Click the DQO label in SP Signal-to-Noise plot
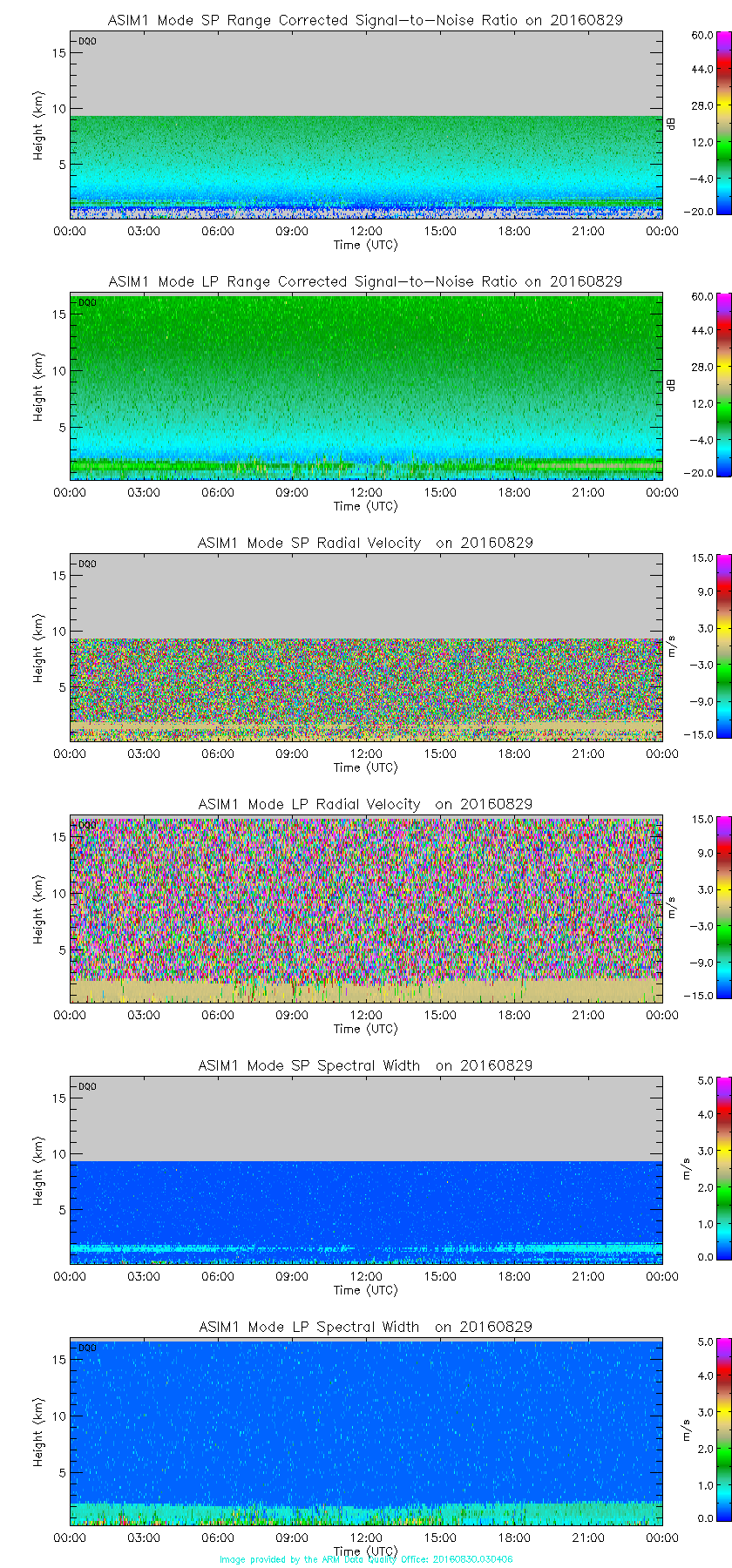The height and width of the screenshot is (1568, 732). [x=87, y=41]
